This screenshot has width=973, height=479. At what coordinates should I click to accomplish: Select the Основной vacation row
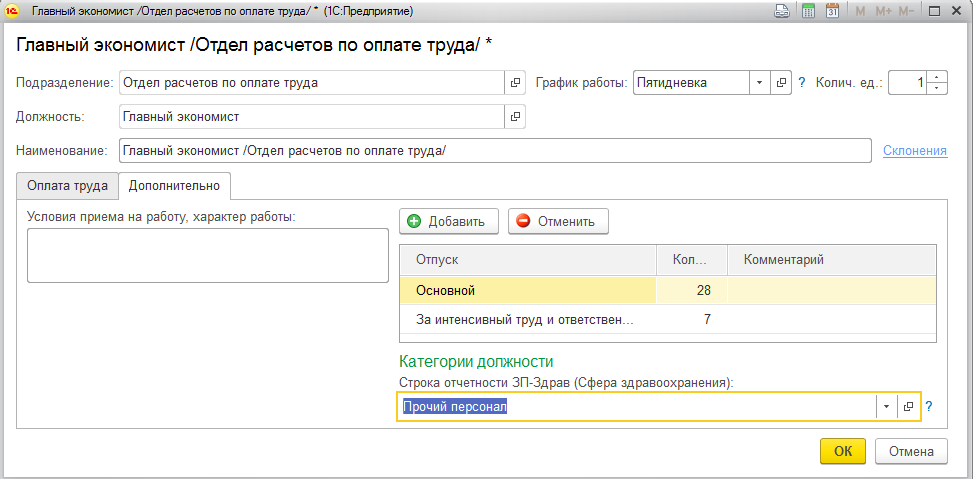(x=668, y=290)
